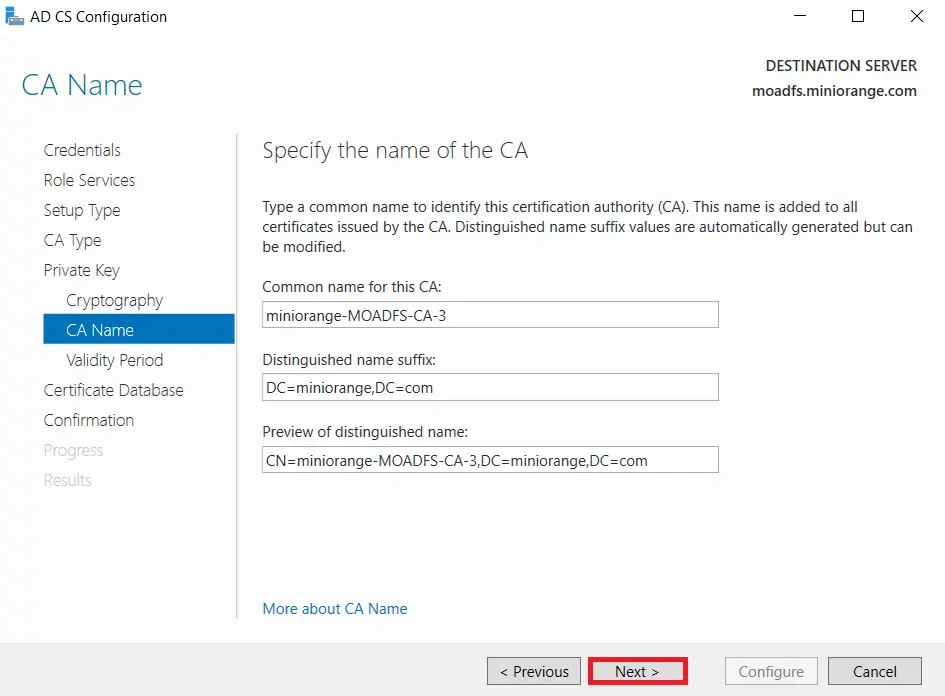Click the Previous button
This screenshot has height=696, width=945.
click(533, 671)
